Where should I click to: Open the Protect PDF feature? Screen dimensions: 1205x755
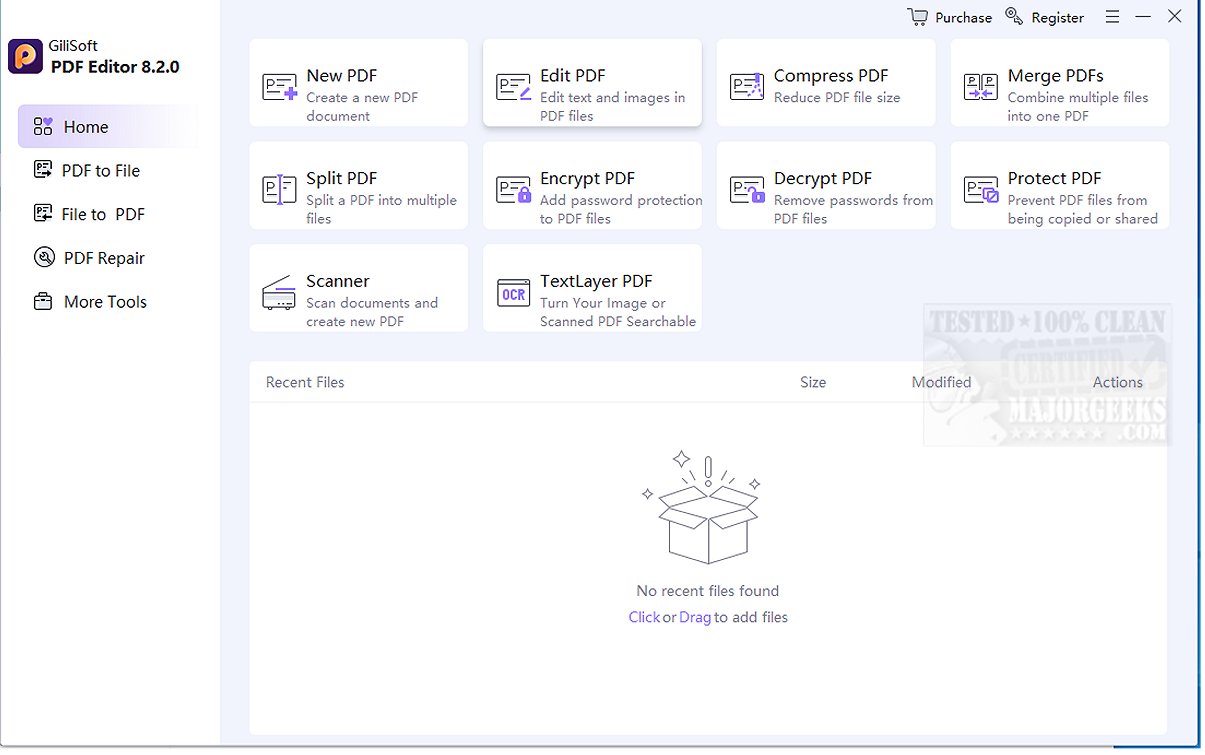click(x=980, y=186)
